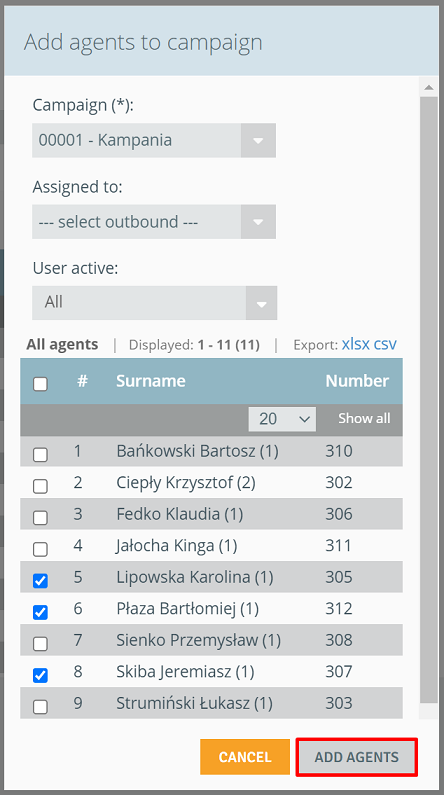The width and height of the screenshot is (444, 795).
Task: Tick the select-all checkbox in table header
Action: (x=41, y=384)
